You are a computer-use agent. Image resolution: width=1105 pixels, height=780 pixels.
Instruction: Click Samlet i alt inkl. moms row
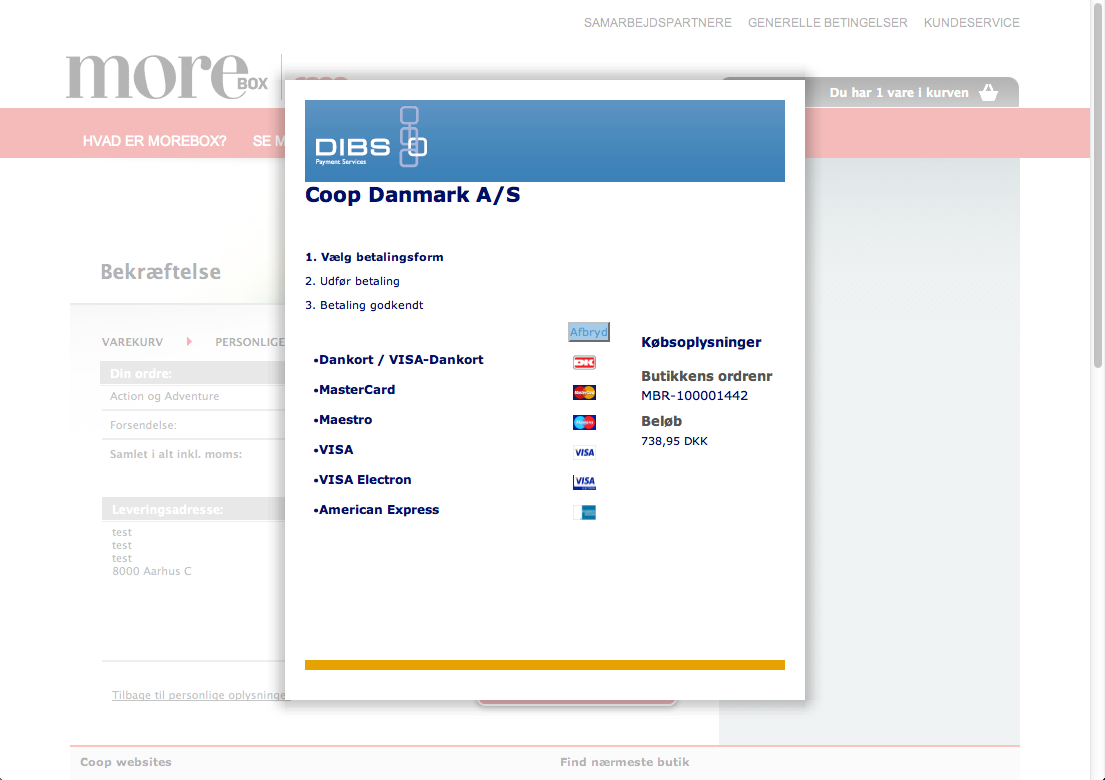[x=192, y=454]
